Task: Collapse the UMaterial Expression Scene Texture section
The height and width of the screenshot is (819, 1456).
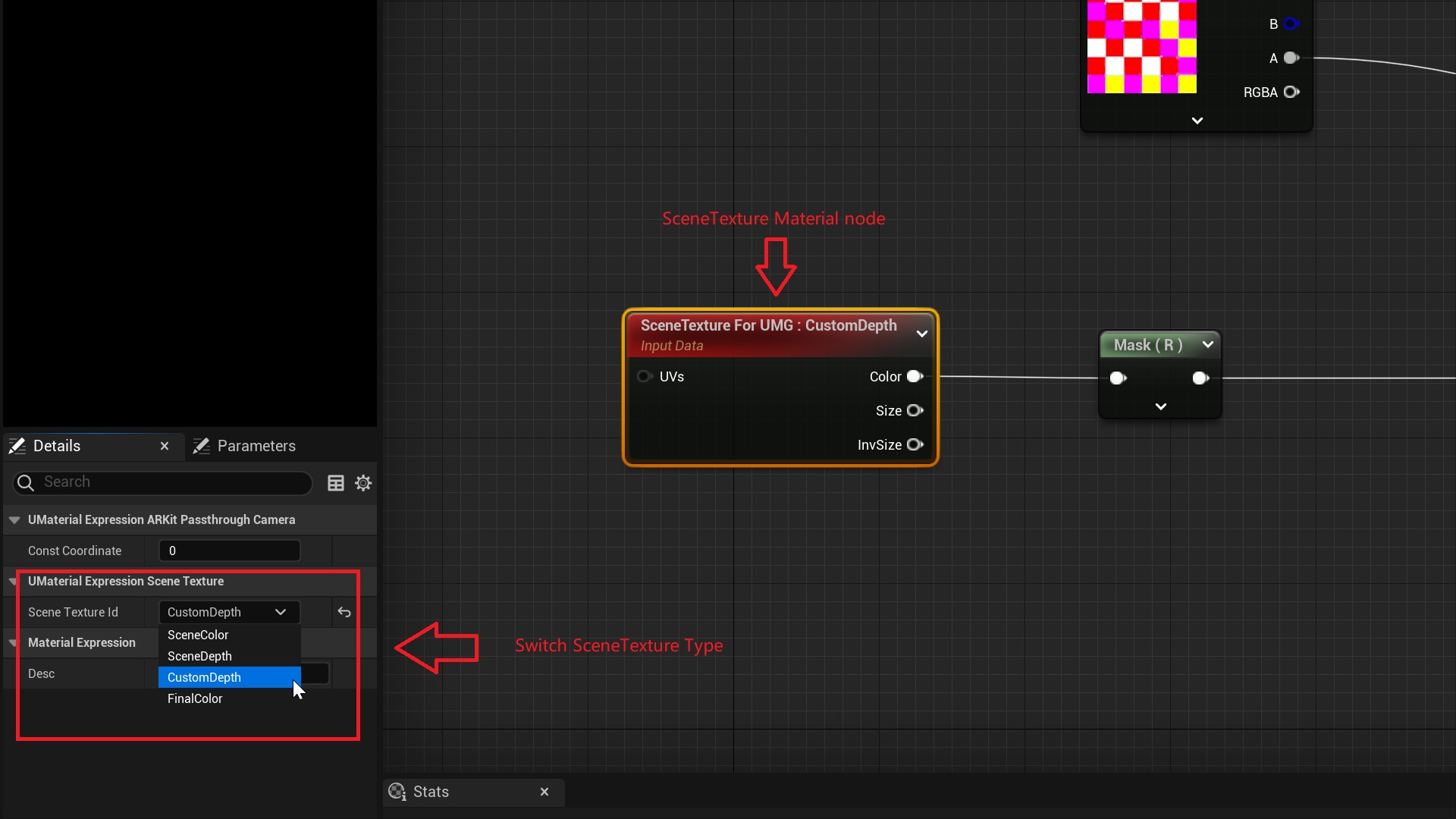Action: 12,582
